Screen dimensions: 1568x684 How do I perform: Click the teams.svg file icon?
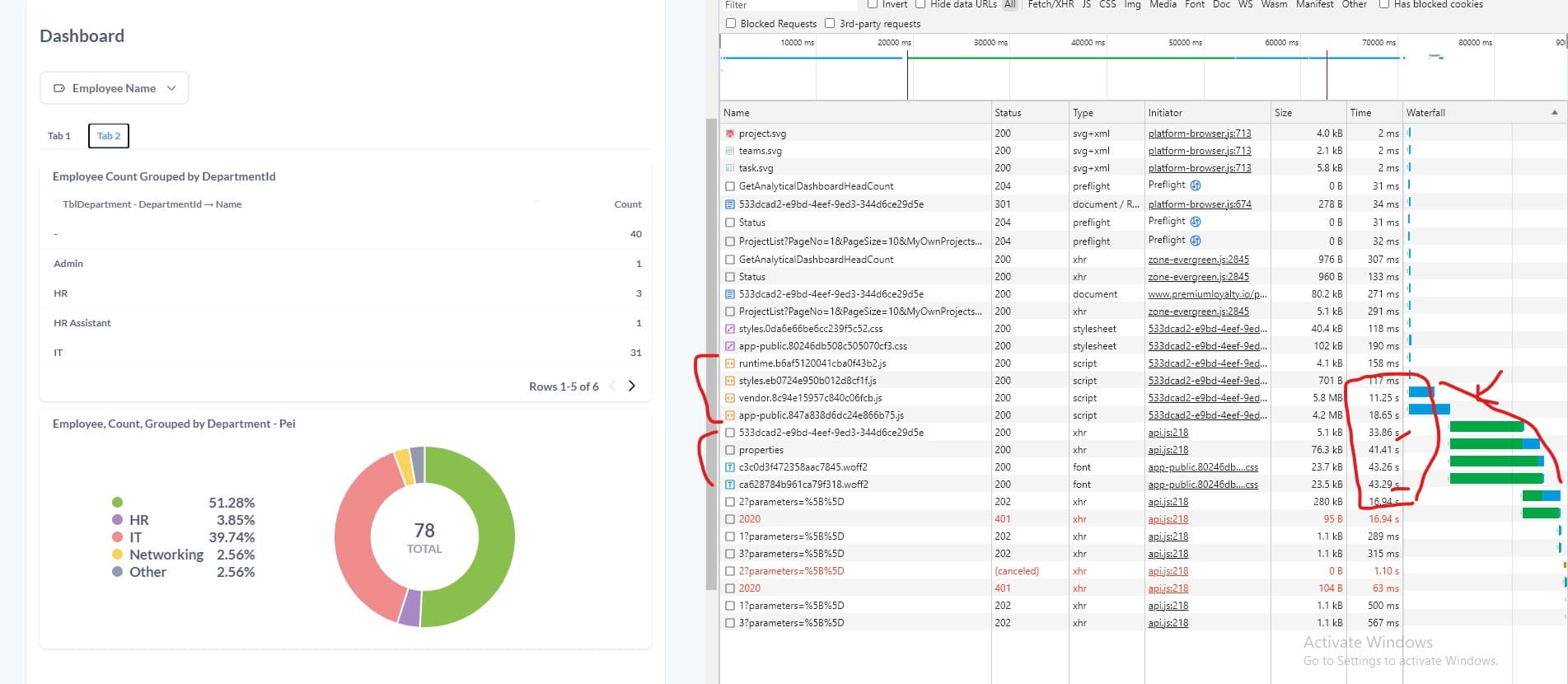click(729, 151)
